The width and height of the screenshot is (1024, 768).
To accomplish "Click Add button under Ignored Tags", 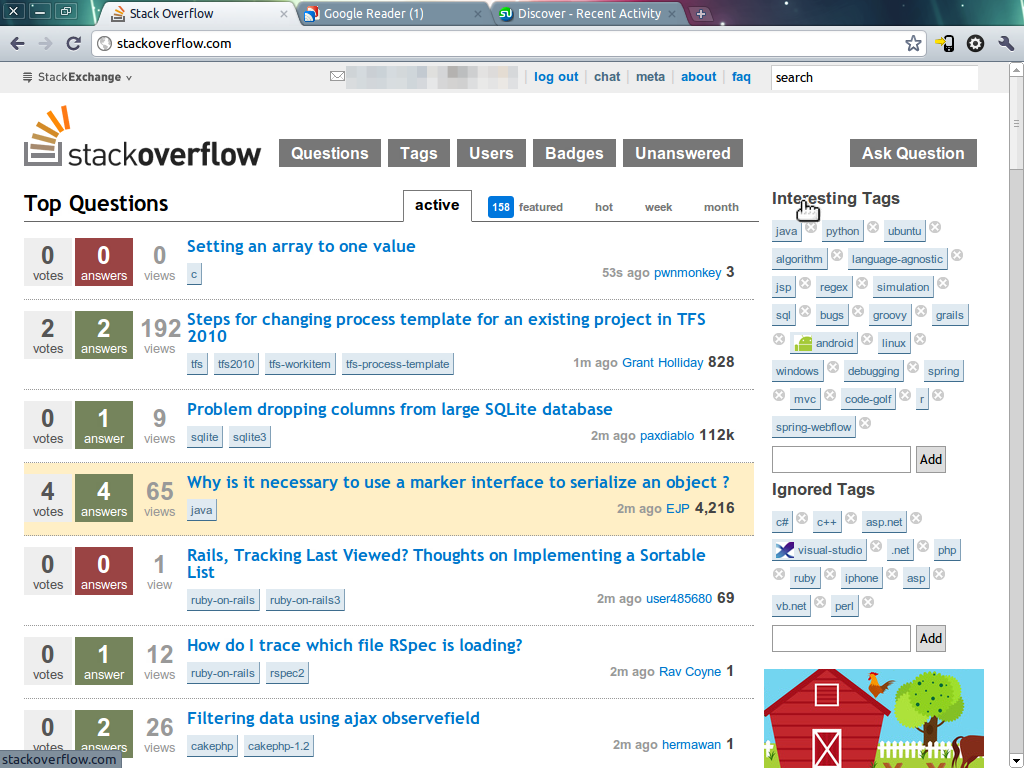I will [x=931, y=638].
